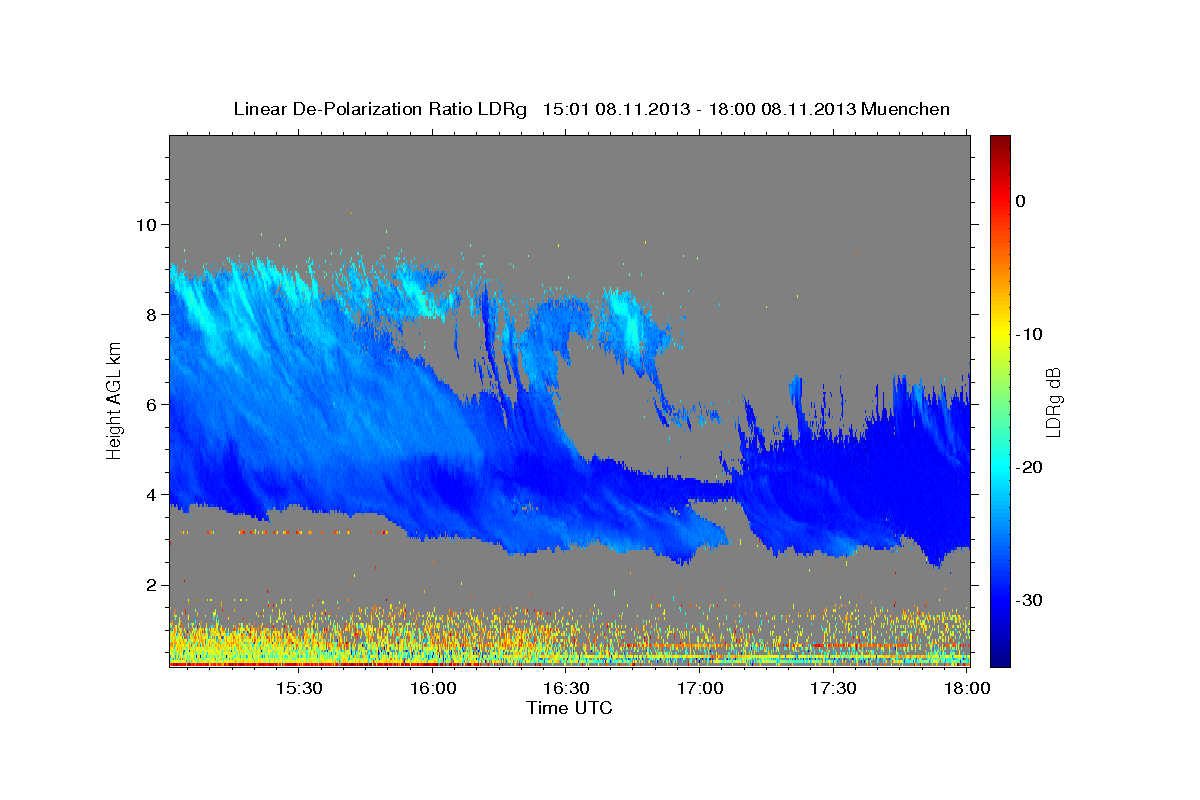Screen dimensions: 1200x800
Task: Click the 18:00 time tick label
Action: pos(967,689)
